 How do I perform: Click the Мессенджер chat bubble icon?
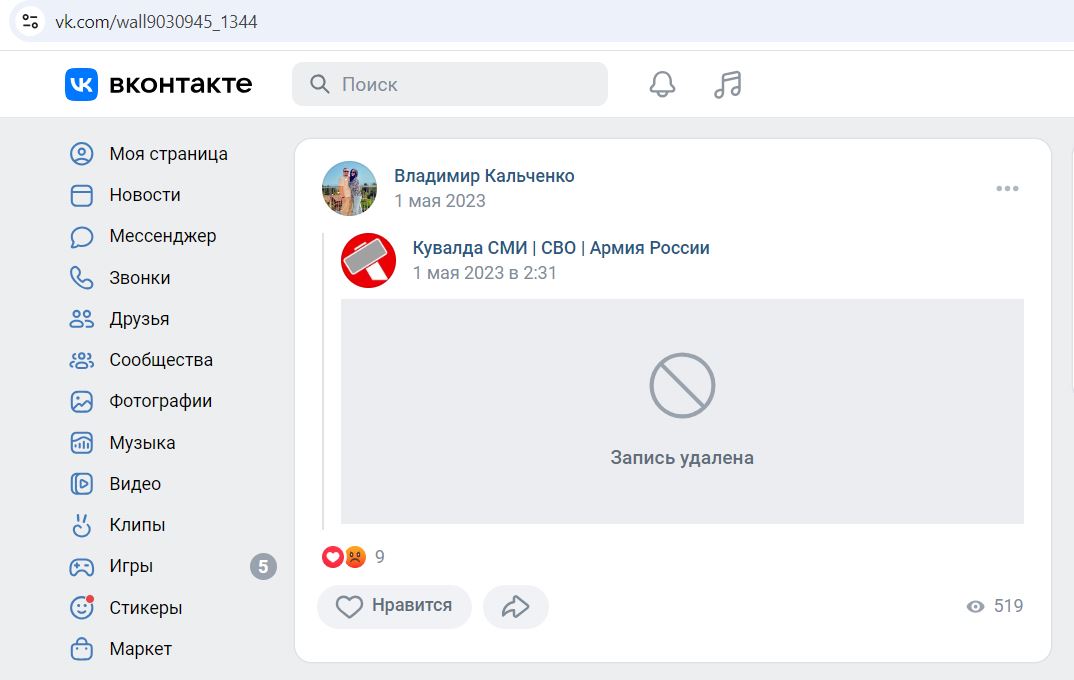82,236
